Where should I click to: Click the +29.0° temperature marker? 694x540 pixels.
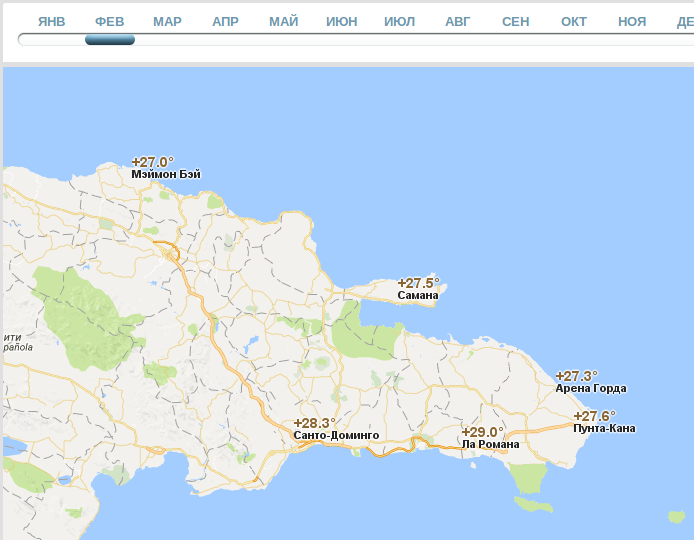point(482,432)
